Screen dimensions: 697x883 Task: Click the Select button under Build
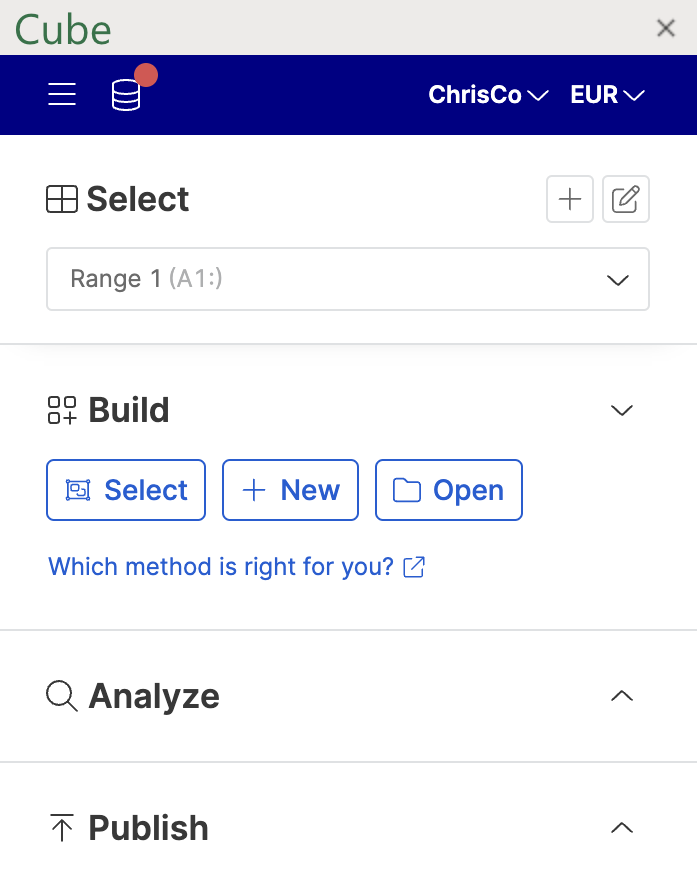126,490
